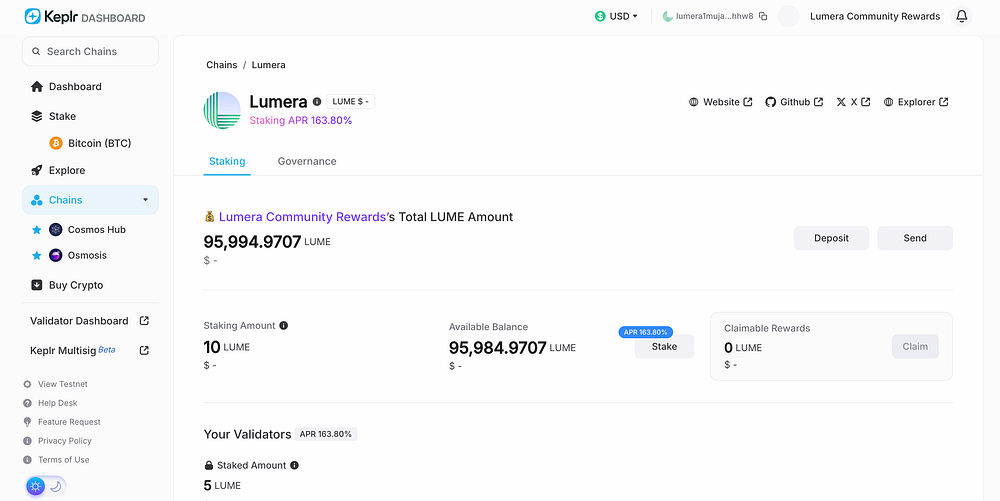Open the Staking tab
This screenshot has height=501, width=1000.
point(227,161)
